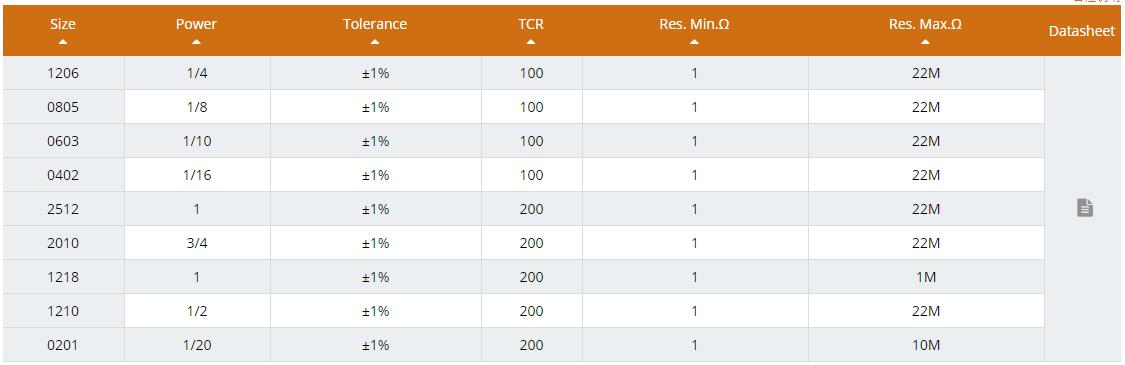Click the Power column header label
The width and height of the screenshot is (1125, 365).
[197, 24]
